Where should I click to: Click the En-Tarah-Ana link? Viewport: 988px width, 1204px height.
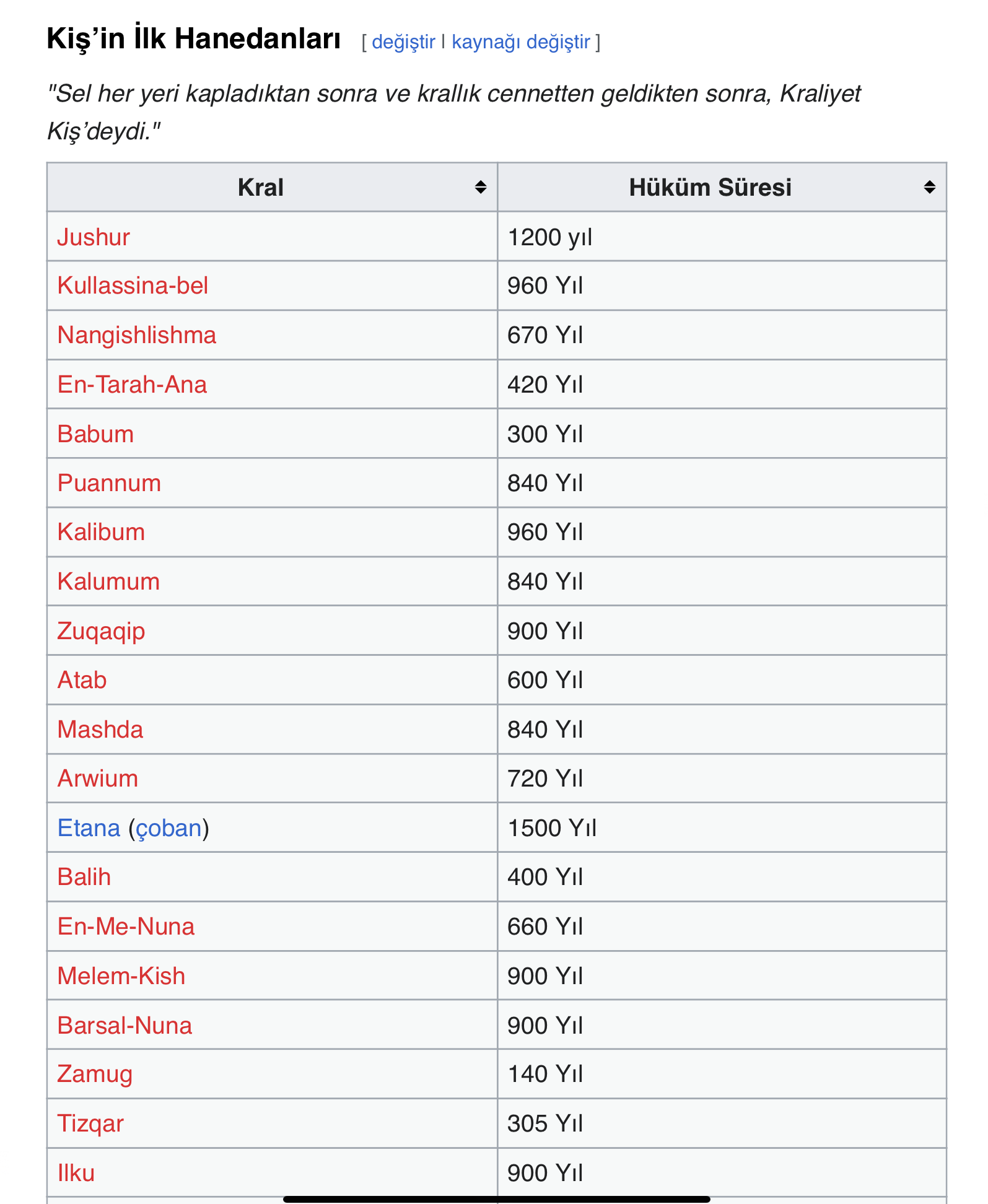click(x=133, y=384)
